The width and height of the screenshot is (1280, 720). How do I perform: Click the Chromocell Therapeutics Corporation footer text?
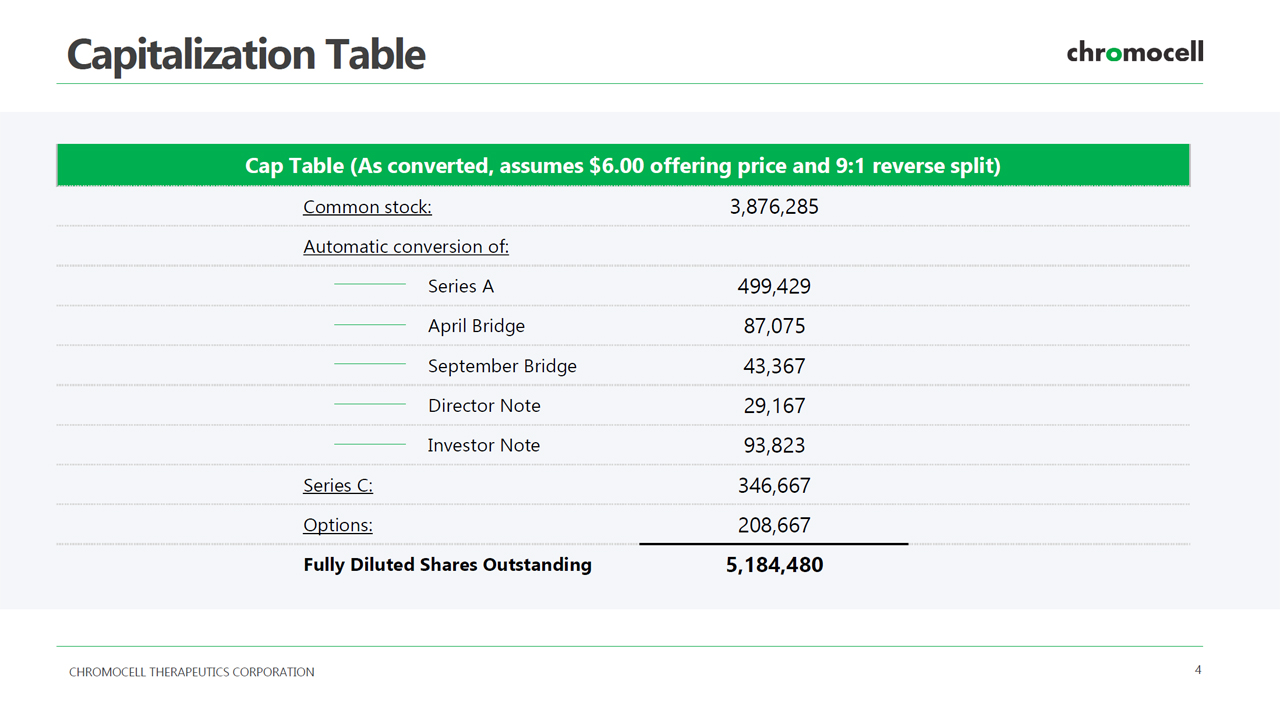(x=192, y=672)
